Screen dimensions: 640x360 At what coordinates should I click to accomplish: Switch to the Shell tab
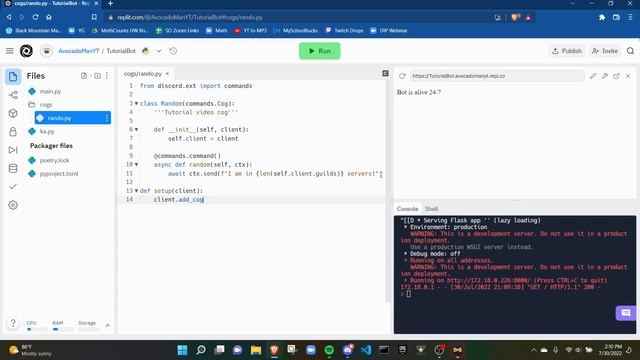click(431, 209)
